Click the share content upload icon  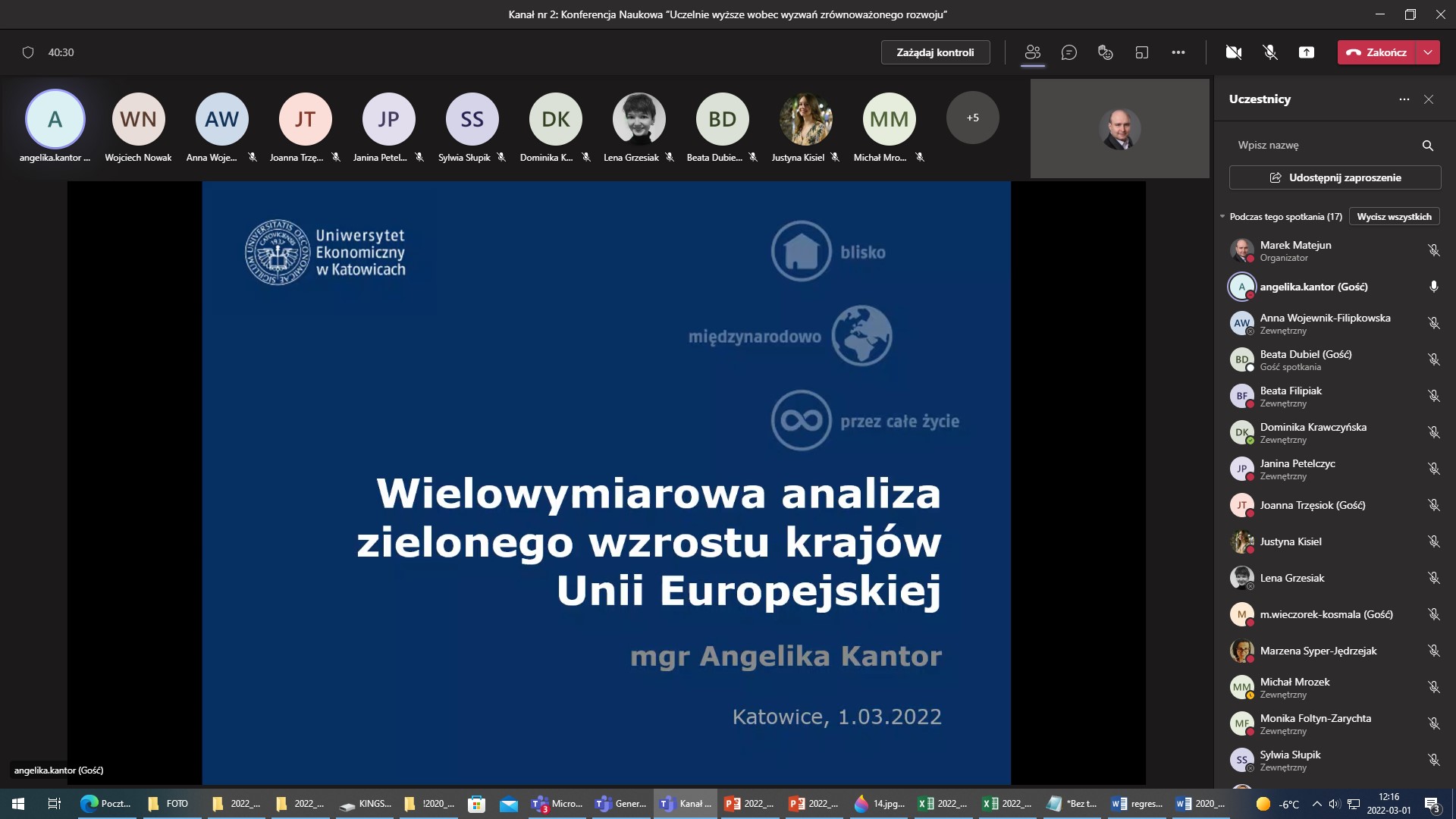pyautogui.click(x=1307, y=52)
